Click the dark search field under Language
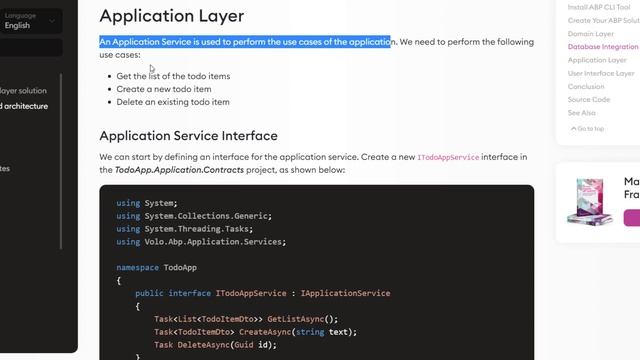 click(31, 47)
